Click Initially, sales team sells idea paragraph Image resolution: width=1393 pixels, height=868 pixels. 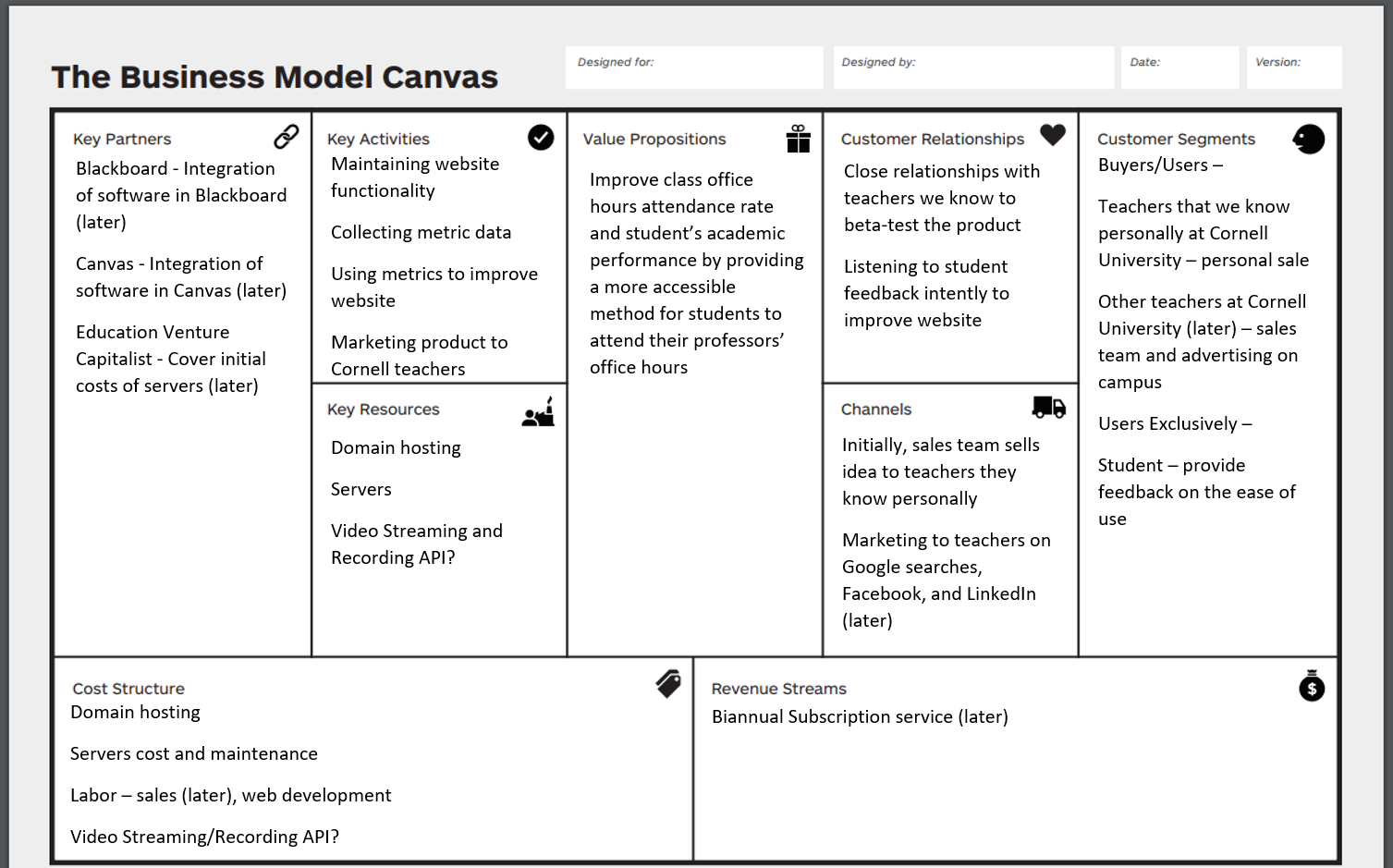tap(941, 471)
